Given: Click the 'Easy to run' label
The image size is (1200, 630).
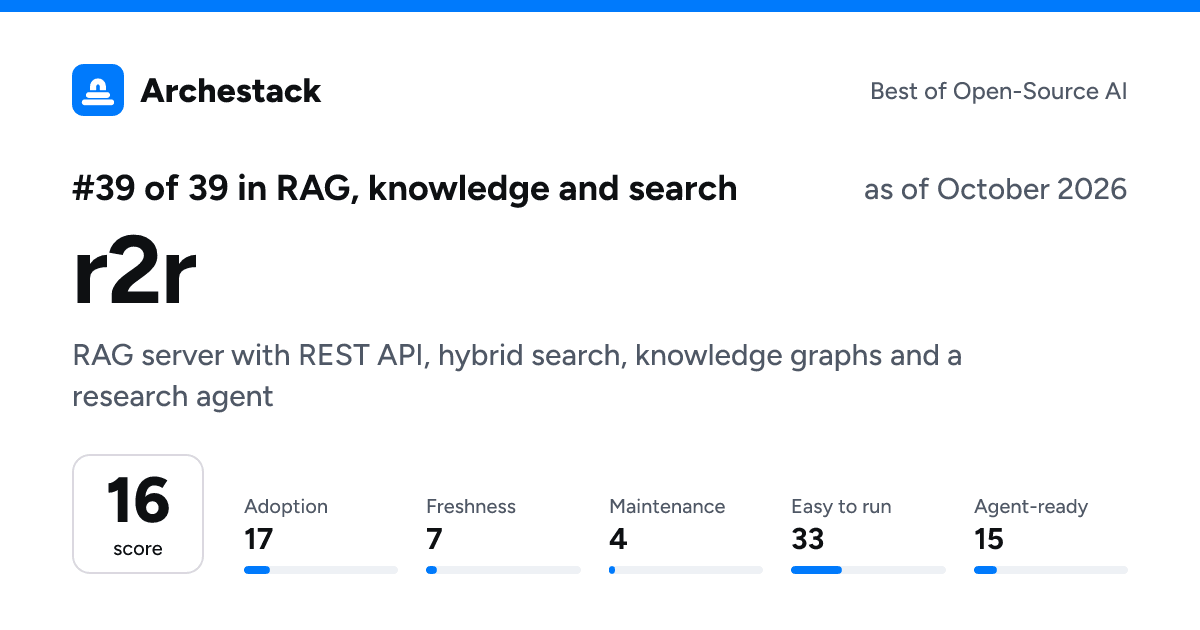Looking at the screenshot, I should (841, 507).
